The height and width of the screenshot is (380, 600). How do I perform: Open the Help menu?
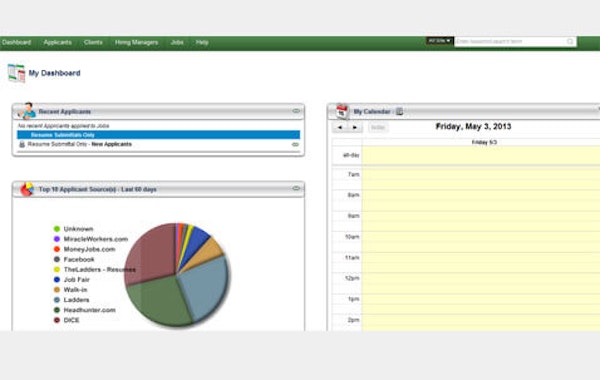tap(202, 42)
